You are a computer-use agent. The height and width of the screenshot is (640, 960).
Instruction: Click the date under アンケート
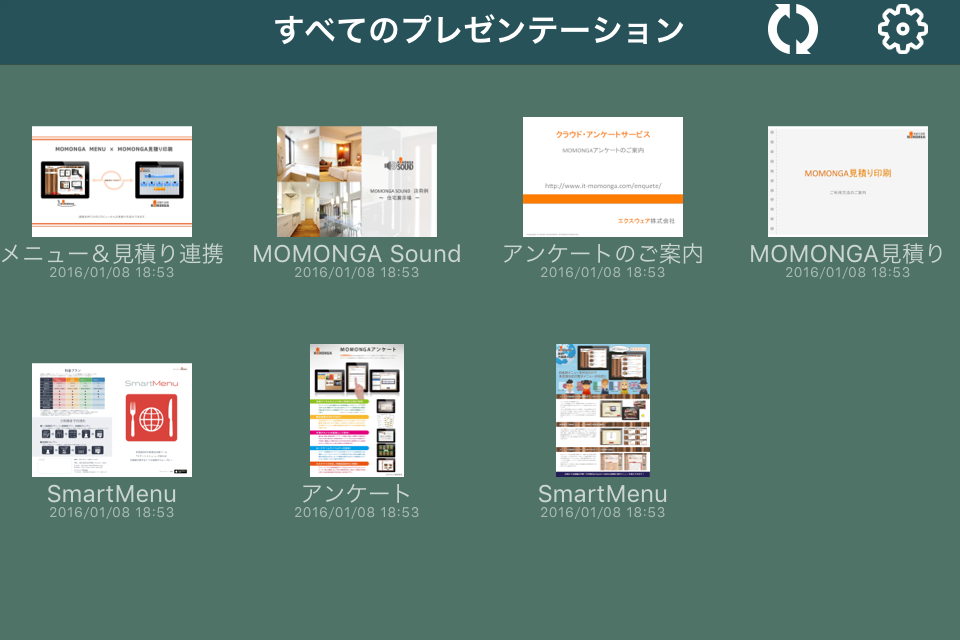coord(357,513)
